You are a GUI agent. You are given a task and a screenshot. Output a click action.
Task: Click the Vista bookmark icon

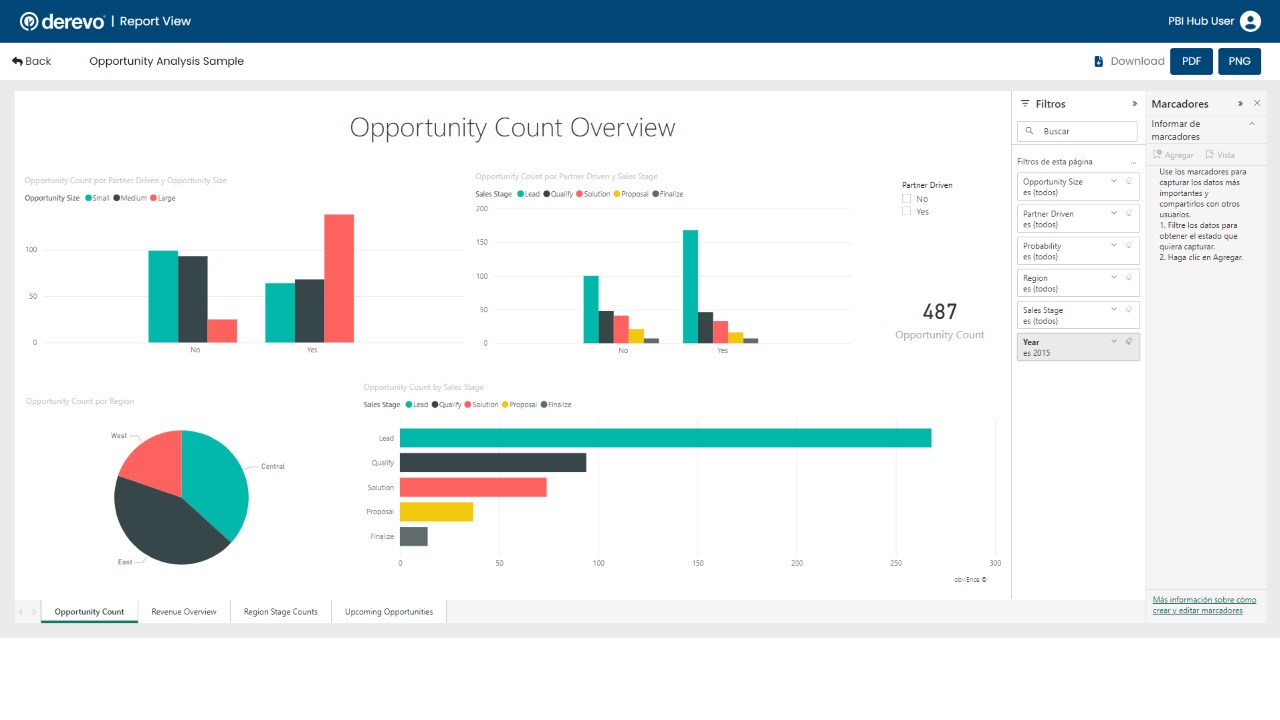coord(1209,155)
